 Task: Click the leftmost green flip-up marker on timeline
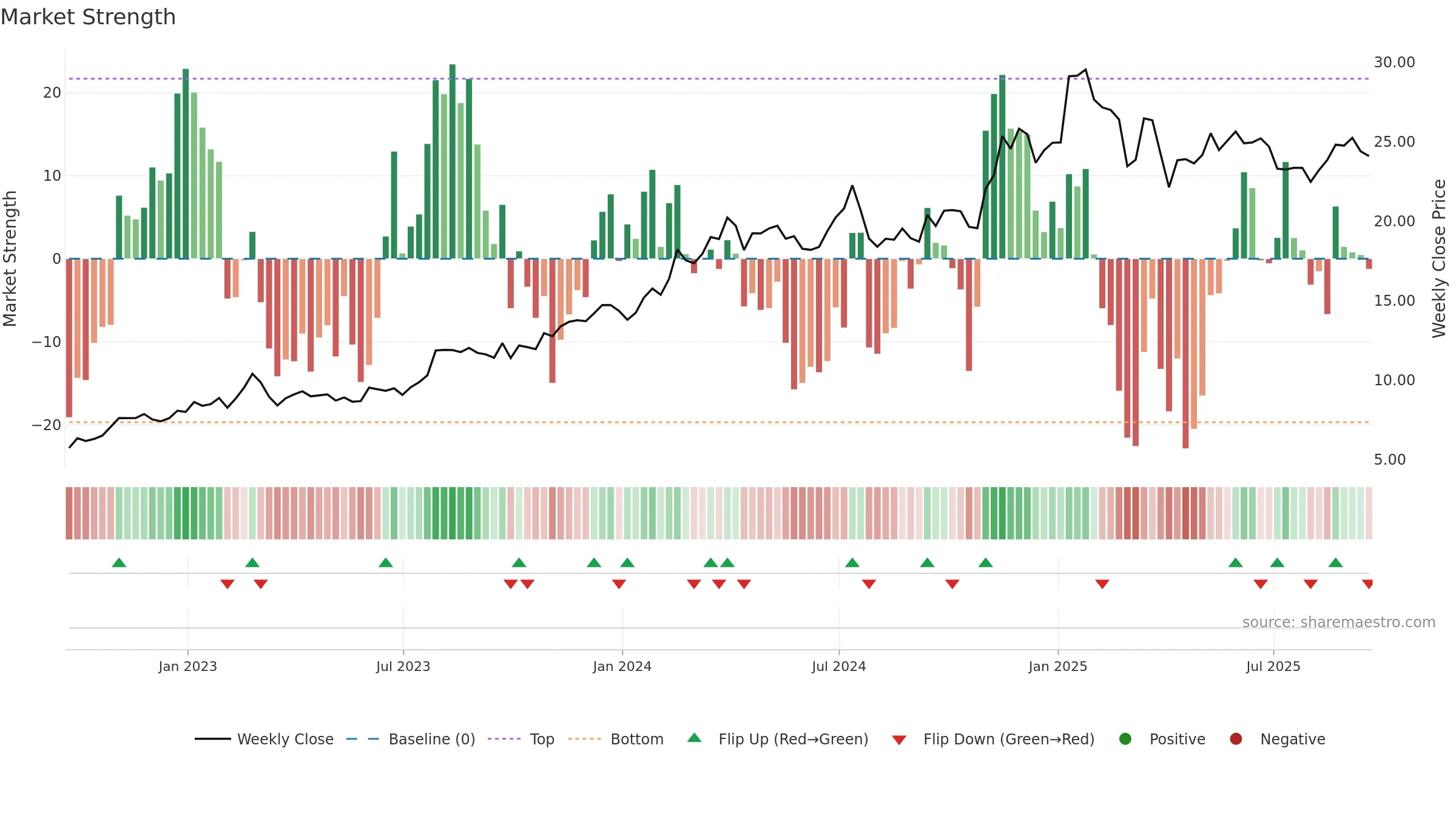coord(119,562)
